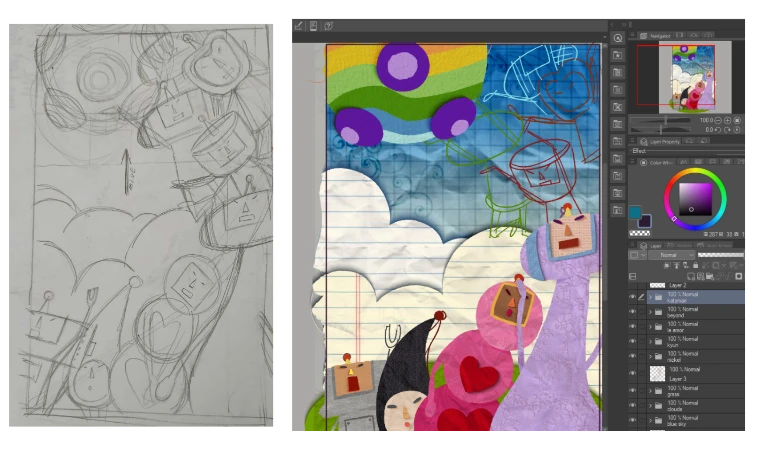Viewport: 764px width, 455px height.
Task: Click the new layer folder icon
Action: point(710,276)
